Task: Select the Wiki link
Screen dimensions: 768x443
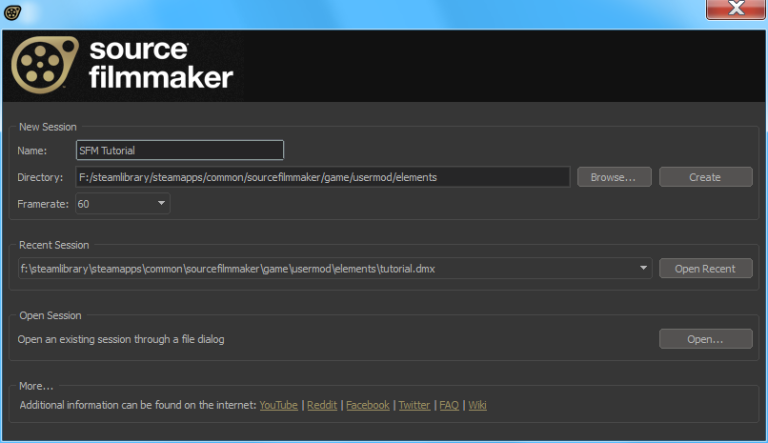Action: (x=477, y=405)
